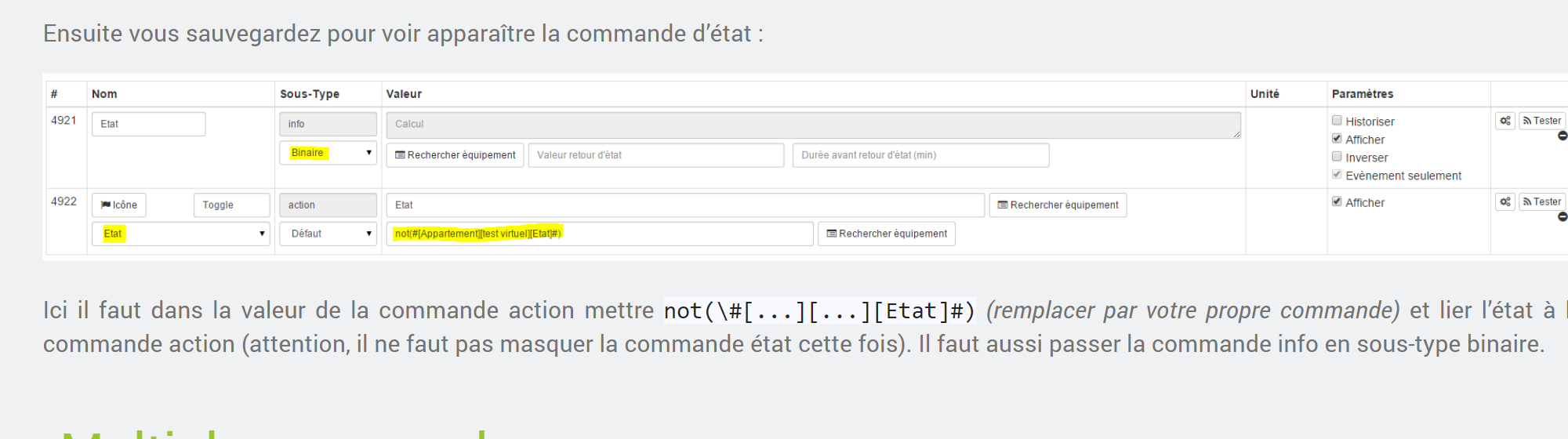Enable the Historiser checkbox

(x=1337, y=121)
